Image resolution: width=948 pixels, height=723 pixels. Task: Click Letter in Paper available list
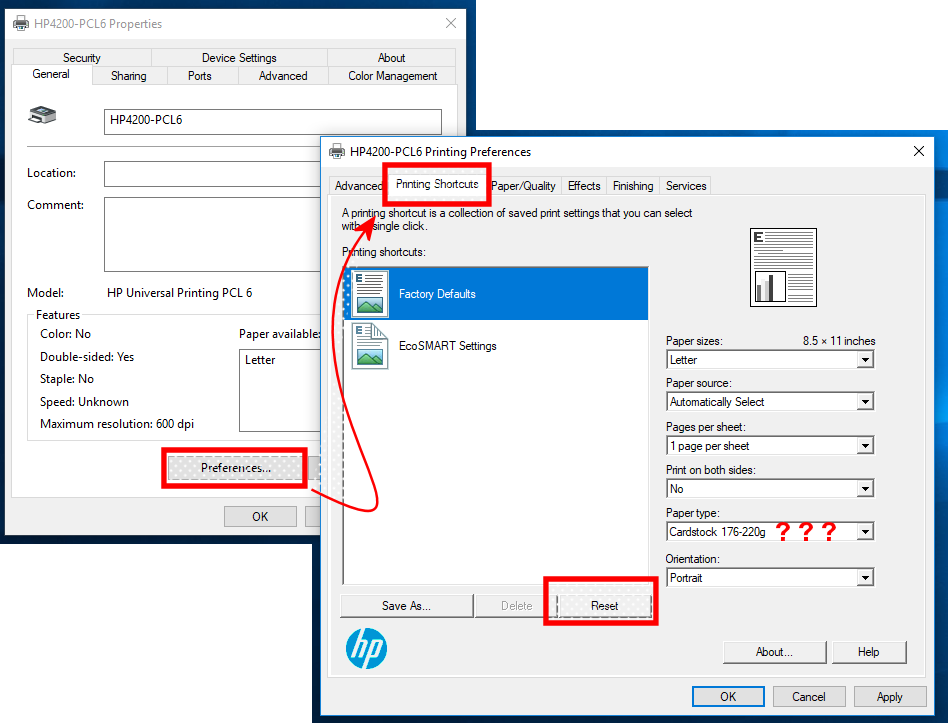[x=260, y=360]
